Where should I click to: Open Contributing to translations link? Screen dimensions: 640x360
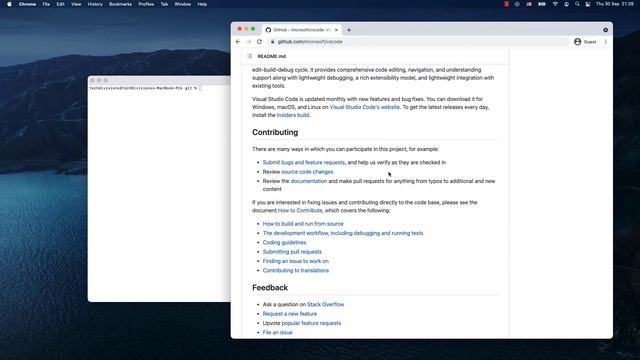tap(296, 271)
